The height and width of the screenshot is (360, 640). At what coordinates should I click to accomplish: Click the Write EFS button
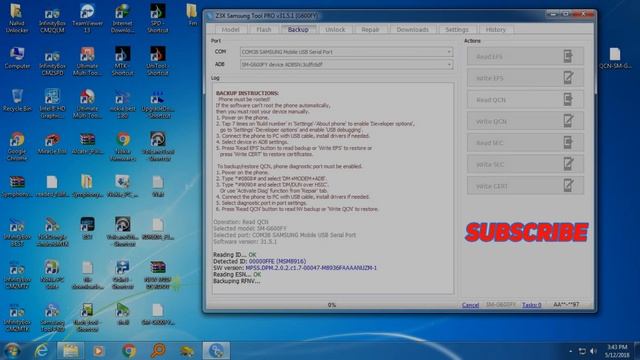[x=525, y=78]
